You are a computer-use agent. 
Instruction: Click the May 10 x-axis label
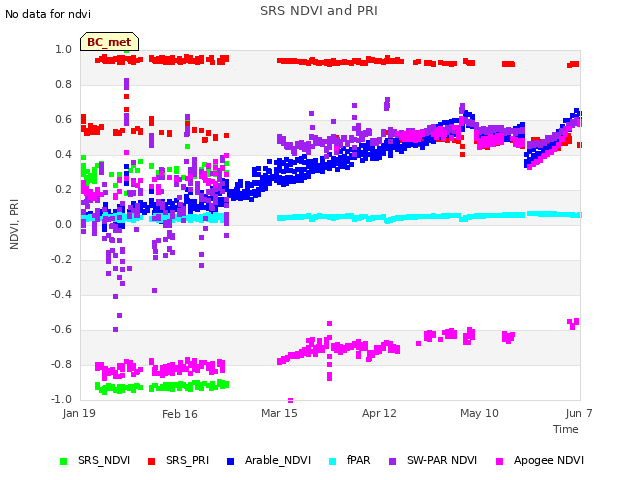coord(480,413)
